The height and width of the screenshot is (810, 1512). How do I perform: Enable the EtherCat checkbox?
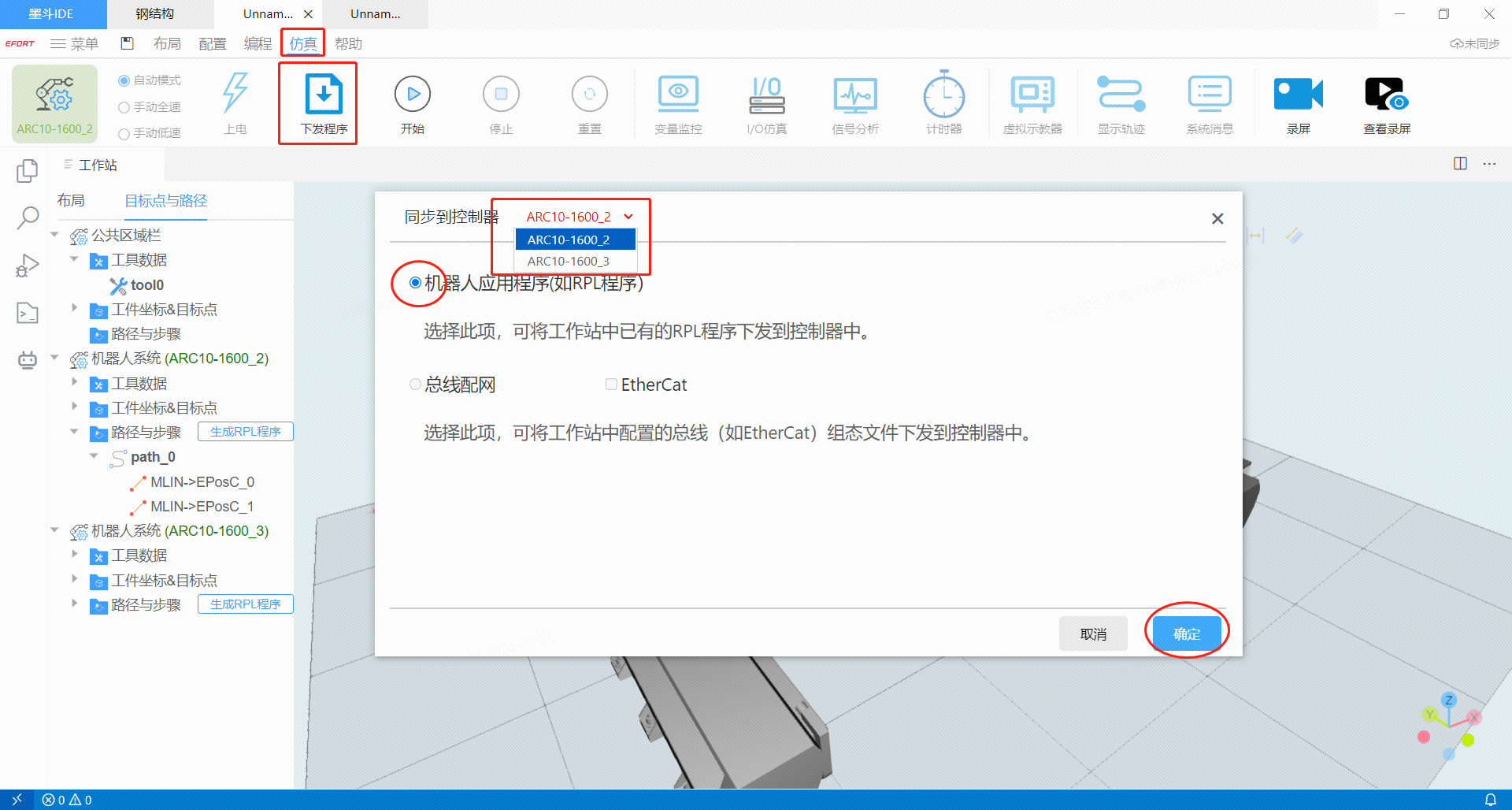(611, 385)
